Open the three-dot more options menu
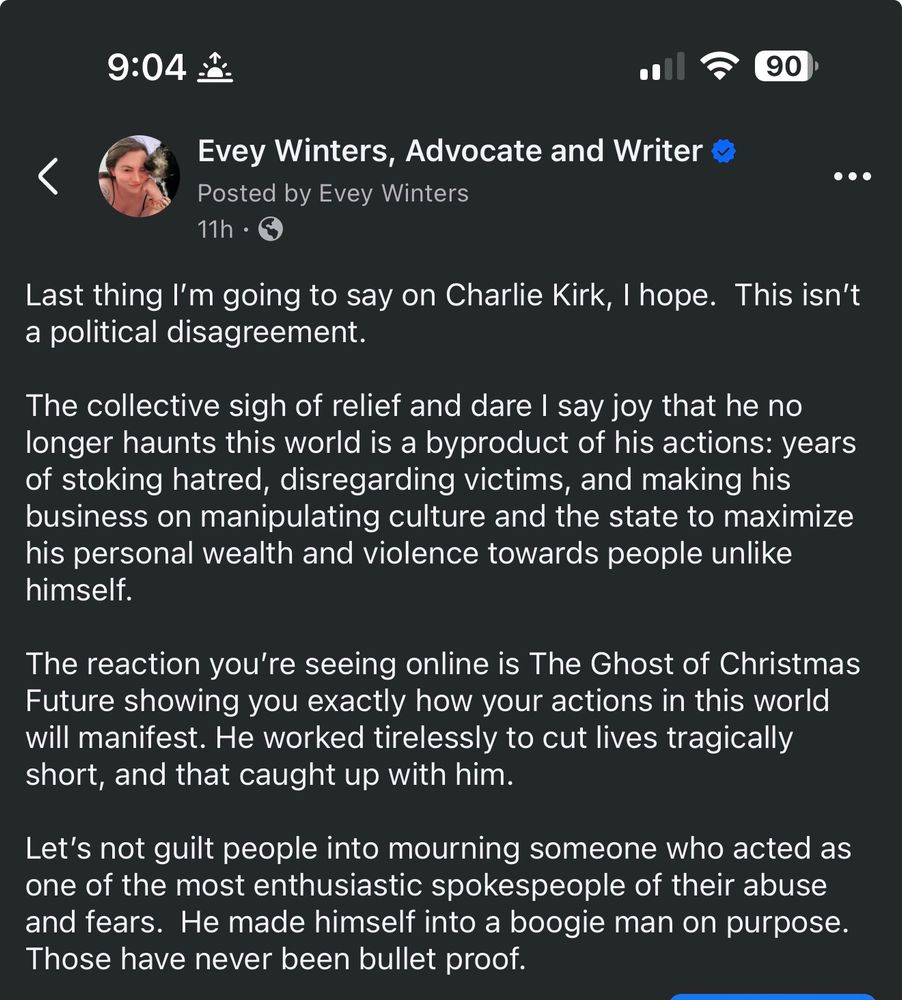This screenshot has width=902, height=1000. (852, 177)
